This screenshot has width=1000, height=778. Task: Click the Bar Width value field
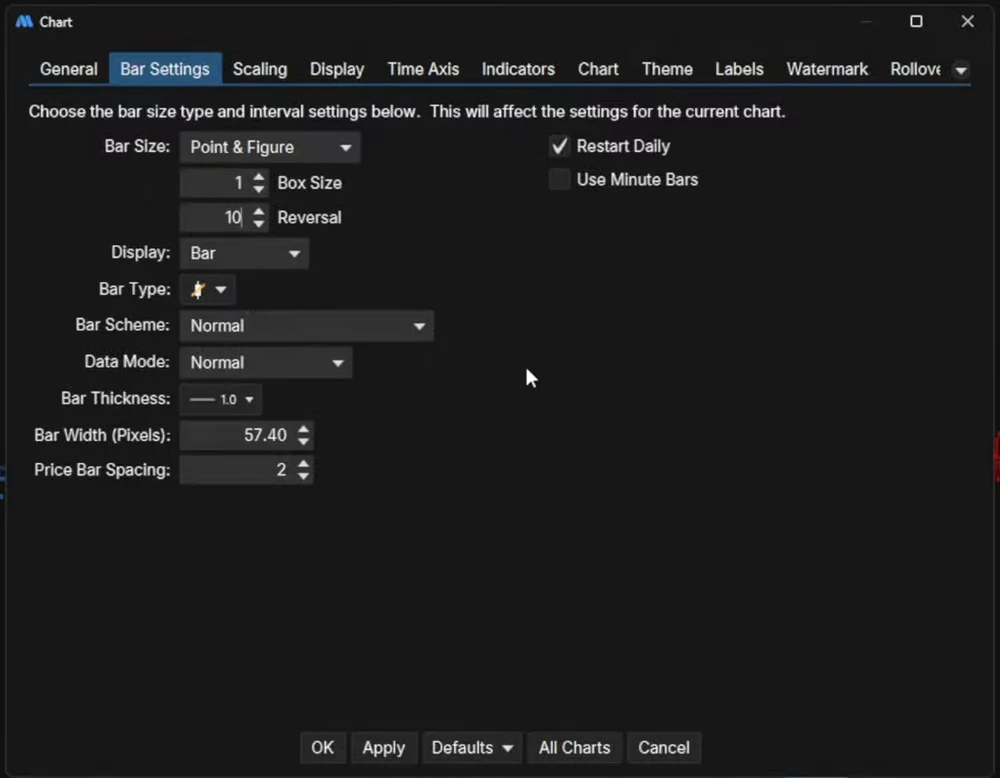[237, 435]
